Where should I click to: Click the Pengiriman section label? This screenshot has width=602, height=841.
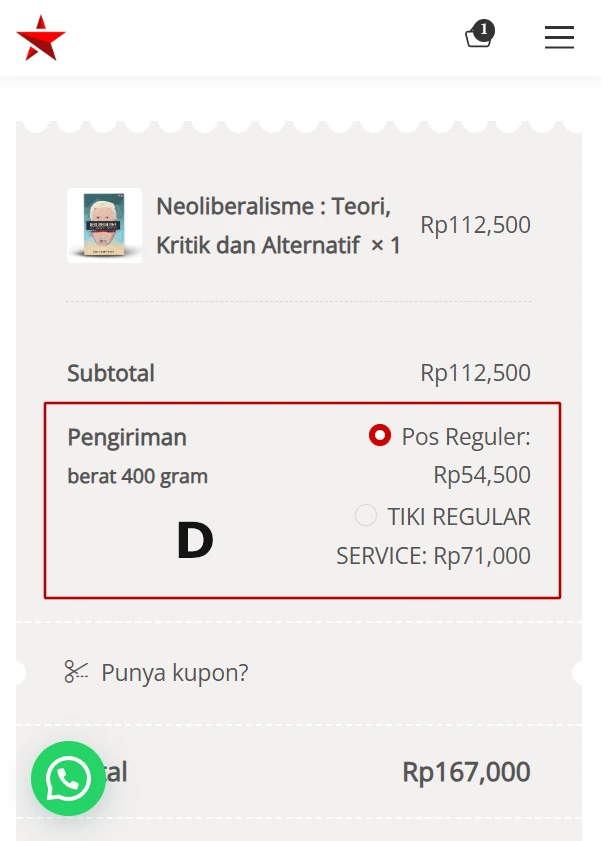[x=126, y=437]
